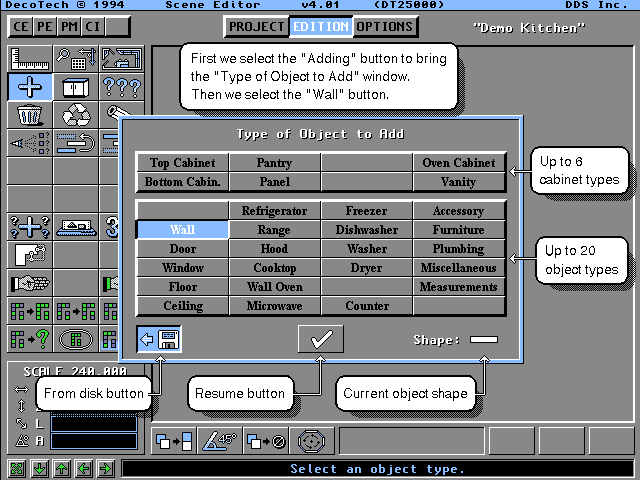Screen dimensions: 640x480
Task: Select the Microwave object type
Action: point(274,306)
